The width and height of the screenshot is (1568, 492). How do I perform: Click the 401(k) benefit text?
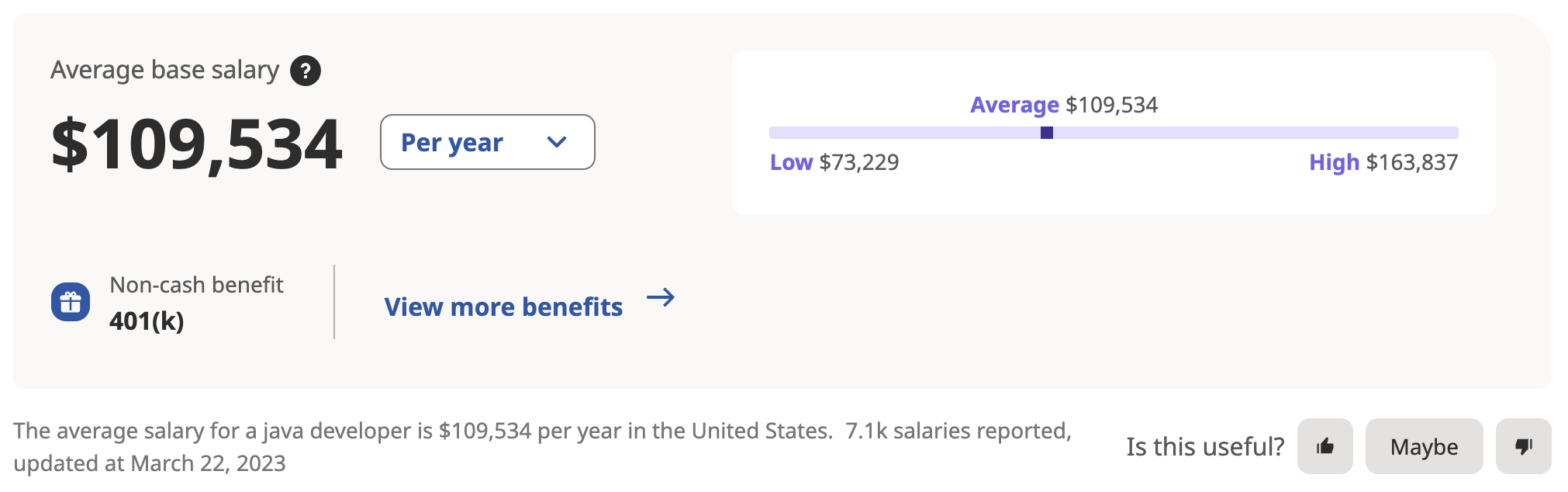coord(147,320)
